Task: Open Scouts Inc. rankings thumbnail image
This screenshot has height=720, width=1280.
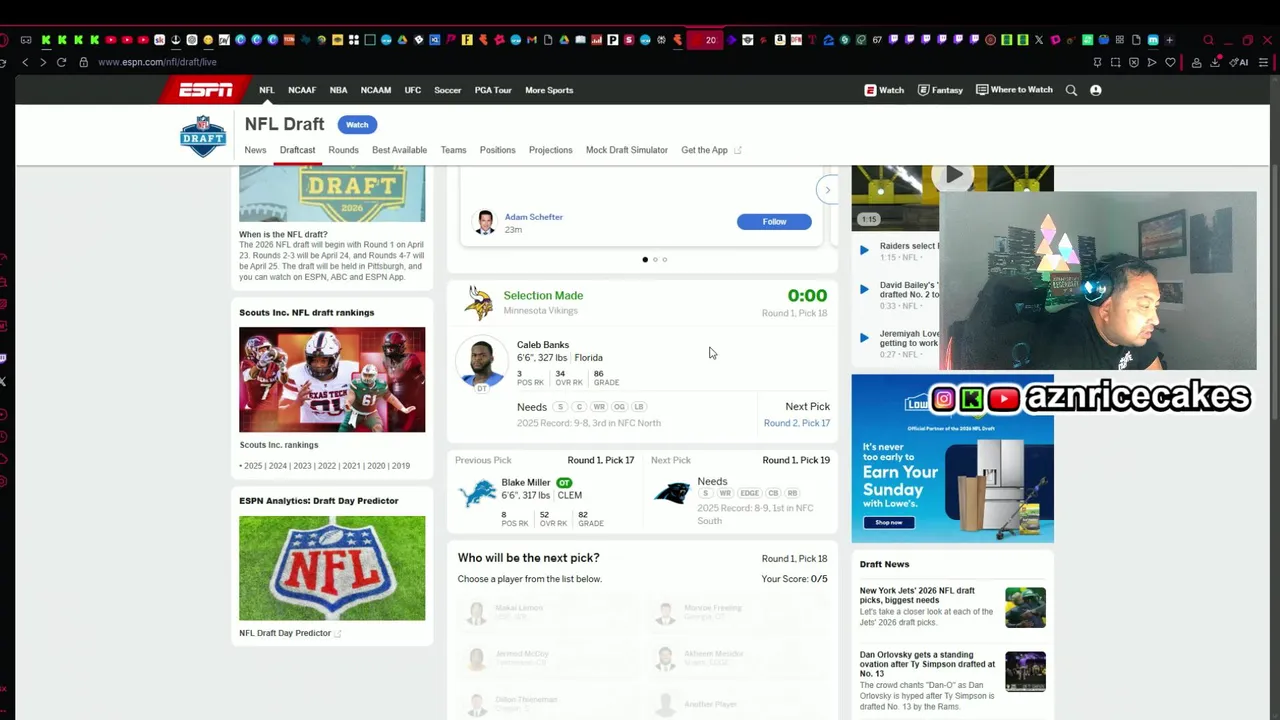Action: pos(332,380)
